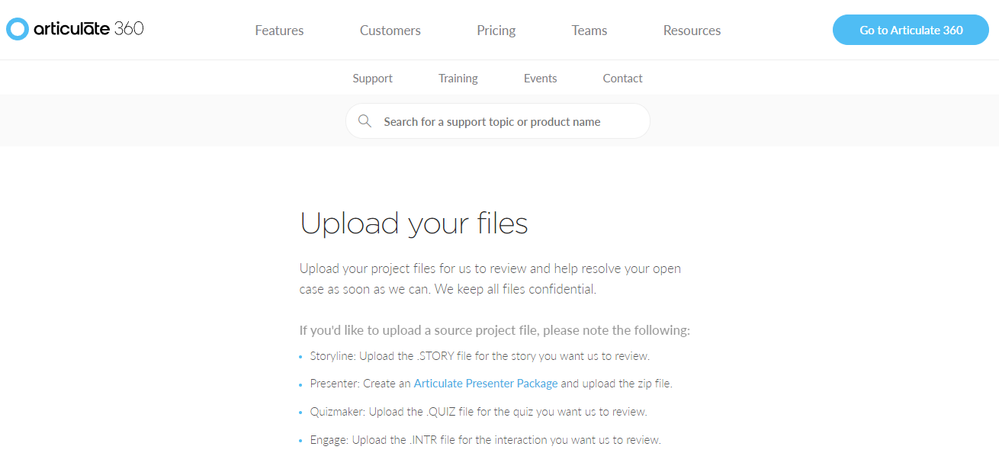This screenshot has width=999, height=453.
Task: Click the Upload your files heading
Action: (414, 223)
